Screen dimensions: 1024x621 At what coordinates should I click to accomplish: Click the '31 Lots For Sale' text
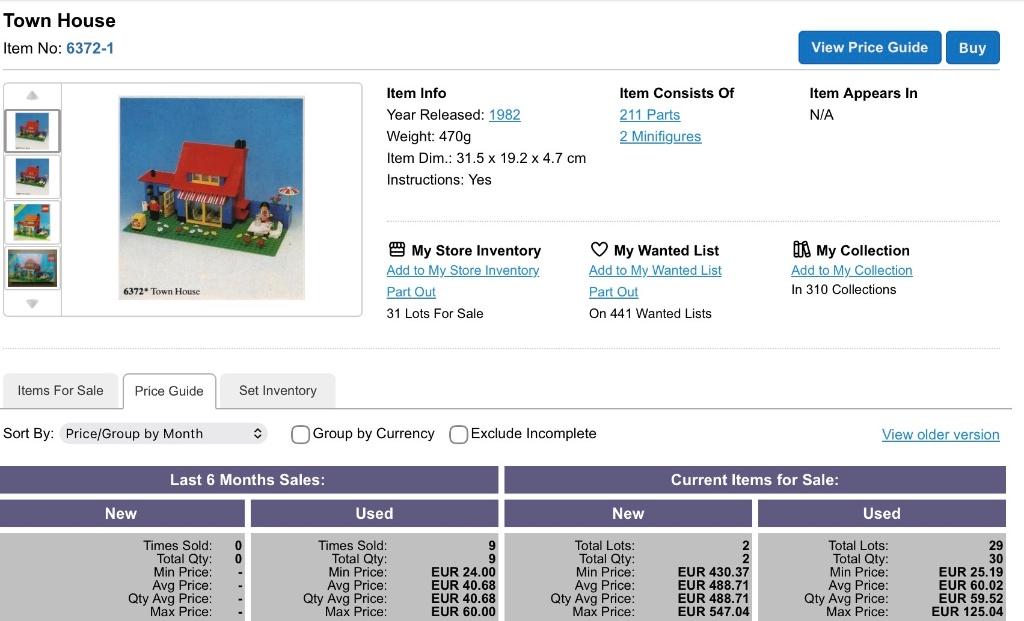435,313
